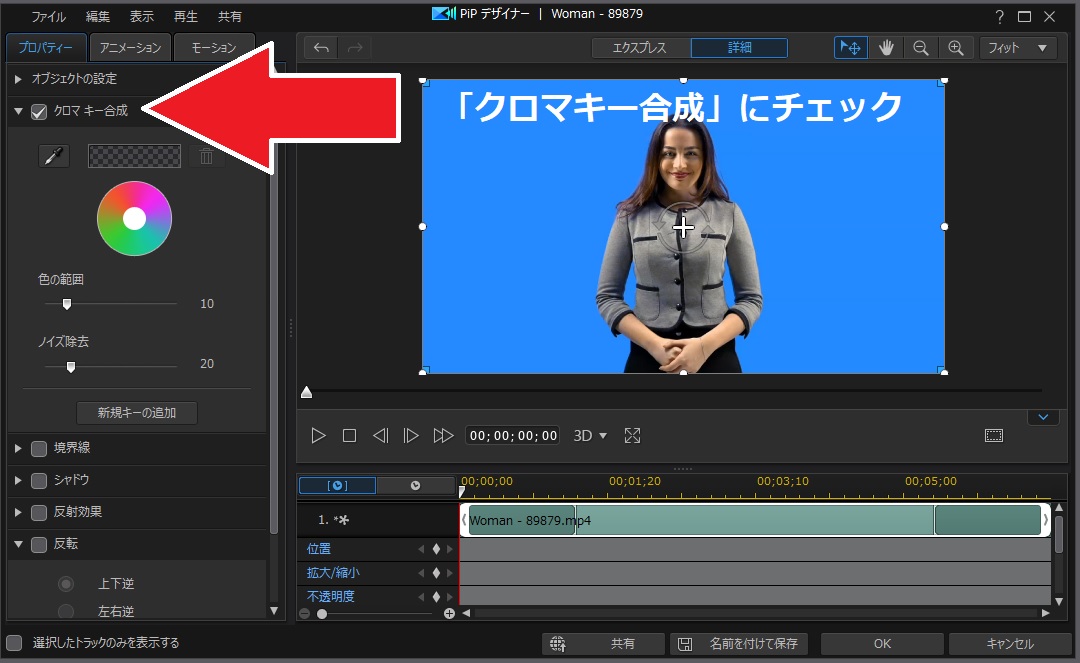The height and width of the screenshot is (663, 1080).
Task: Delete the chroma key with the trash icon
Action: (x=206, y=156)
